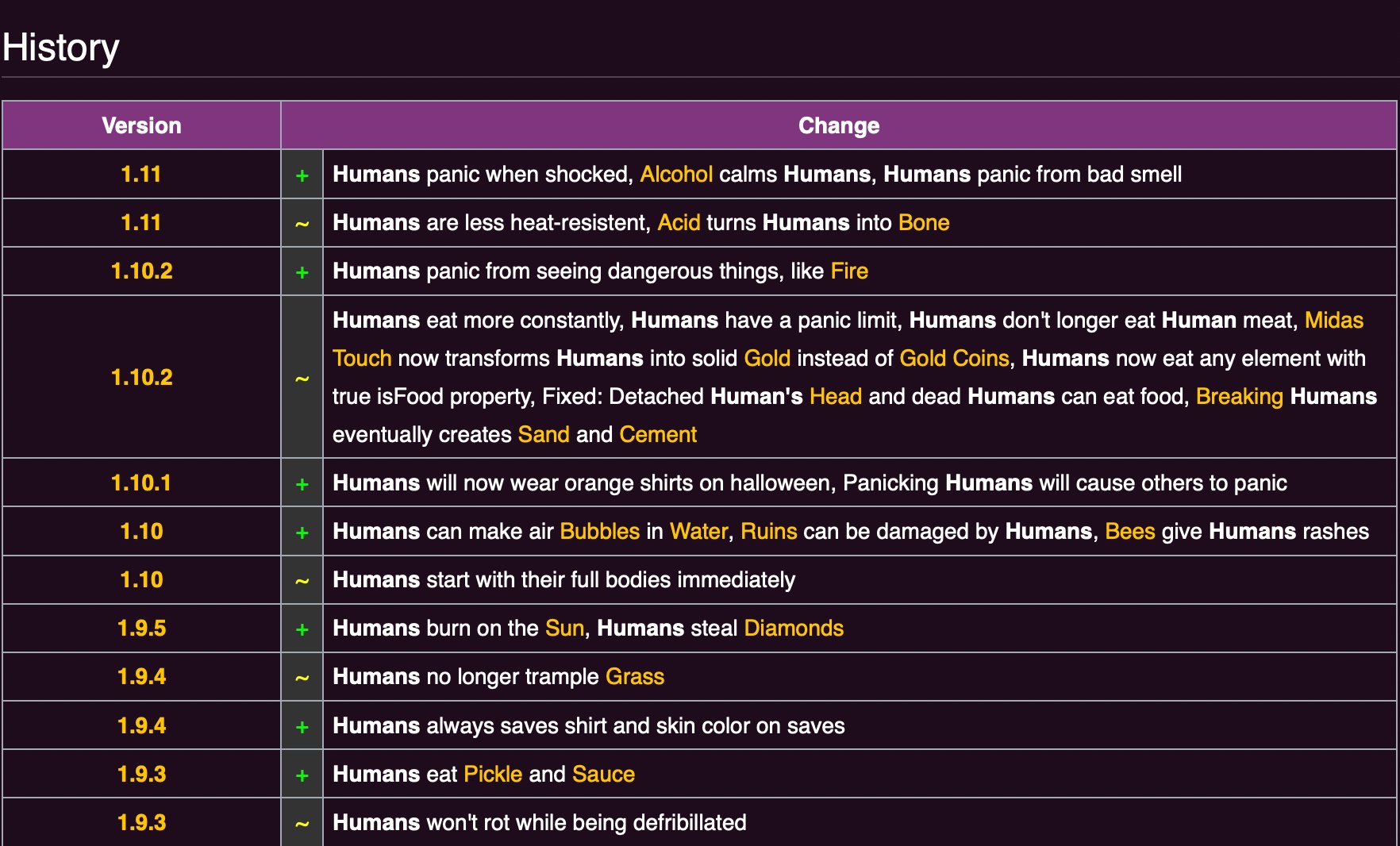Click the green plus icon for version 1.10.1

click(302, 484)
